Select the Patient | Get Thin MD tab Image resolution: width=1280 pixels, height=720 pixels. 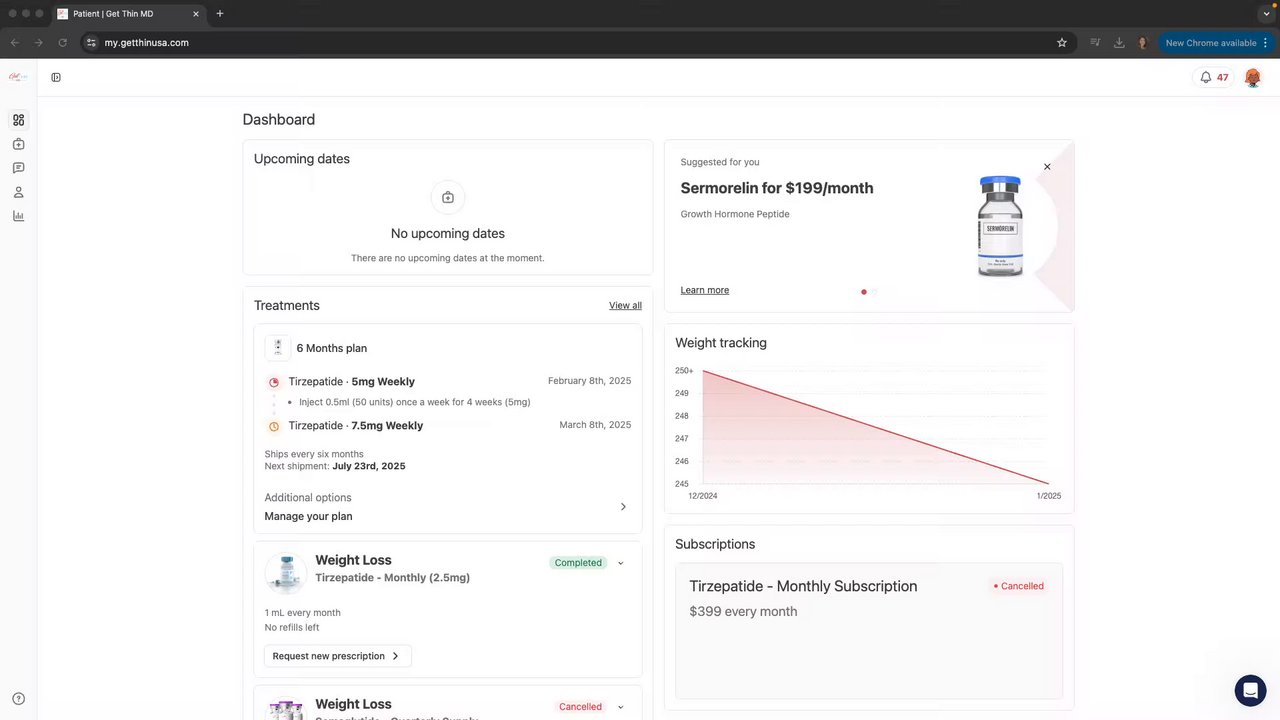130,14
